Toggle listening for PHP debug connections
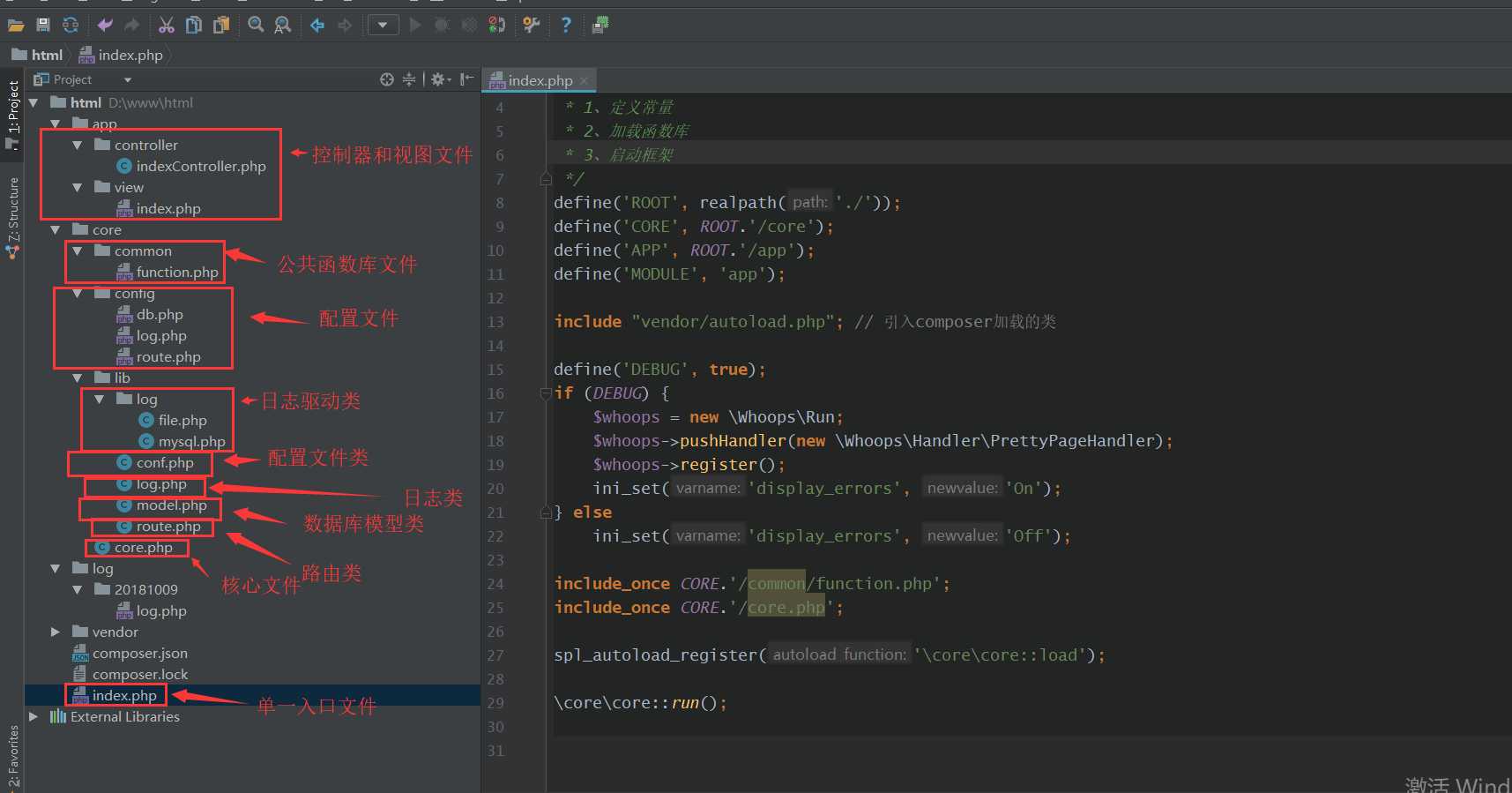 click(x=496, y=26)
